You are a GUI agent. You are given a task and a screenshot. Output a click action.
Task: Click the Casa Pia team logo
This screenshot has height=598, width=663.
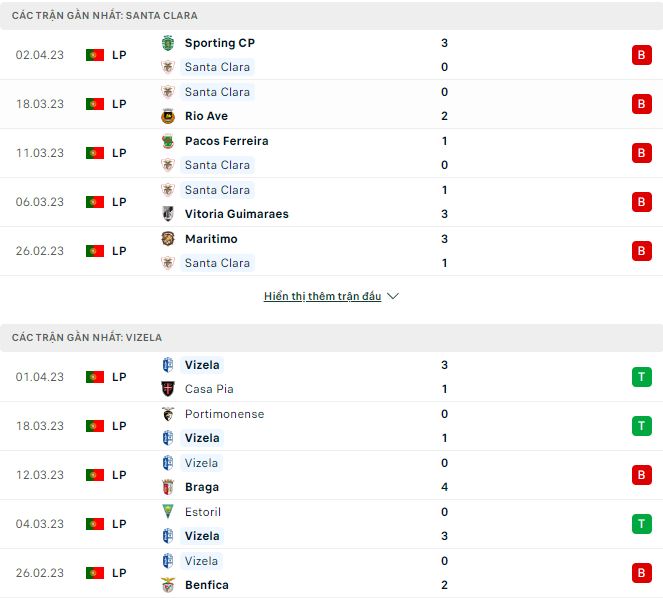point(167,389)
